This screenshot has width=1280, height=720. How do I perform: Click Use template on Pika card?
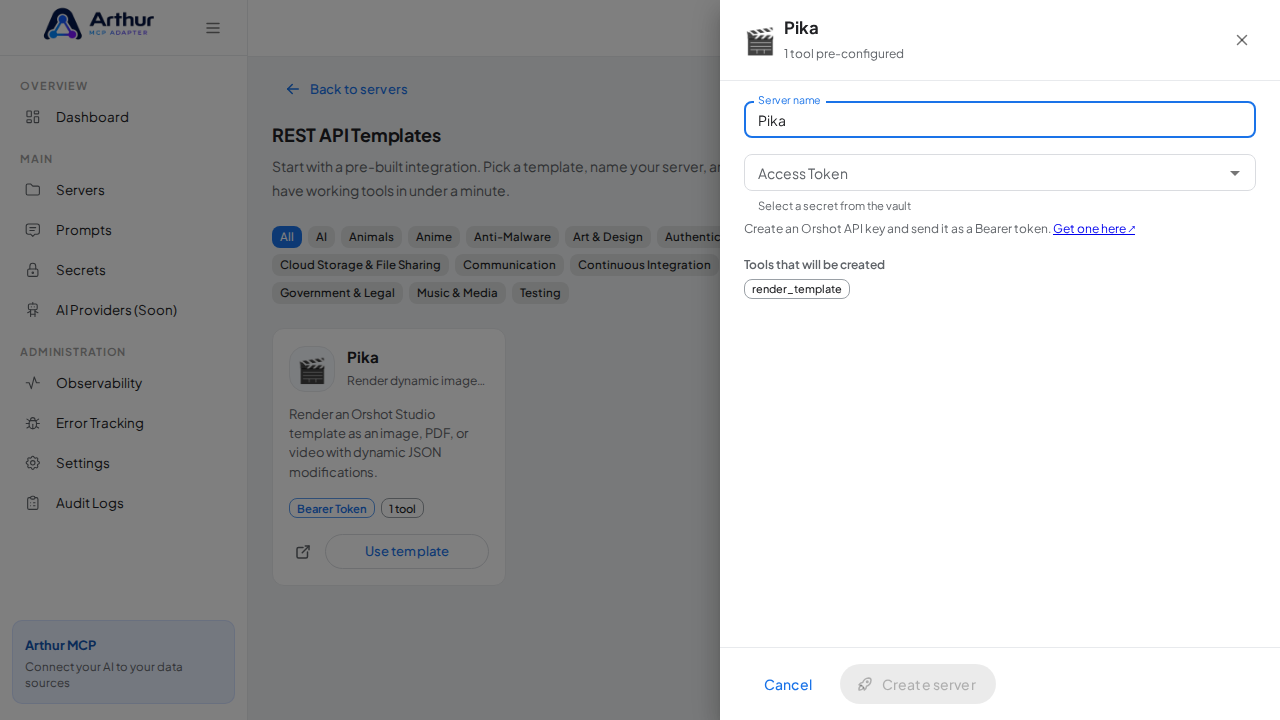point(407,551)
